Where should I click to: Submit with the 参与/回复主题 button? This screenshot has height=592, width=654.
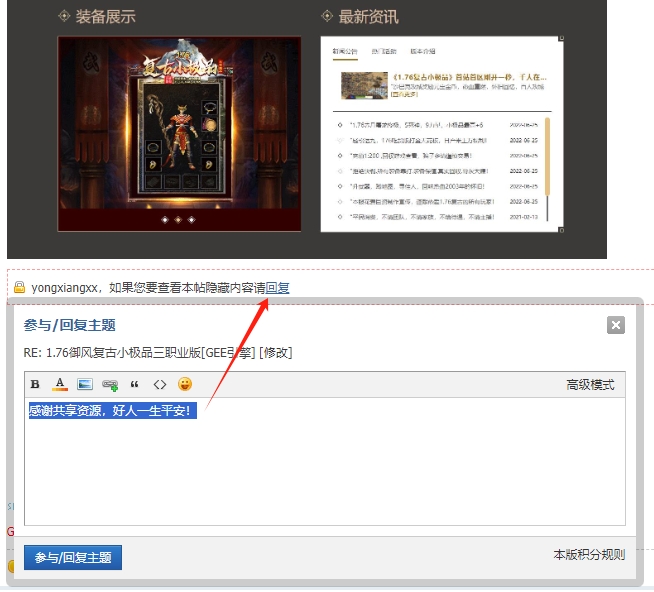coord(73,557)
